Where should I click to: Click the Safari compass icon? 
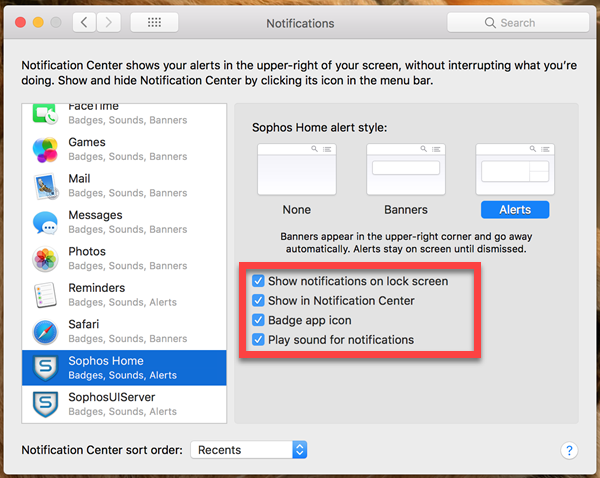[45, 331]
